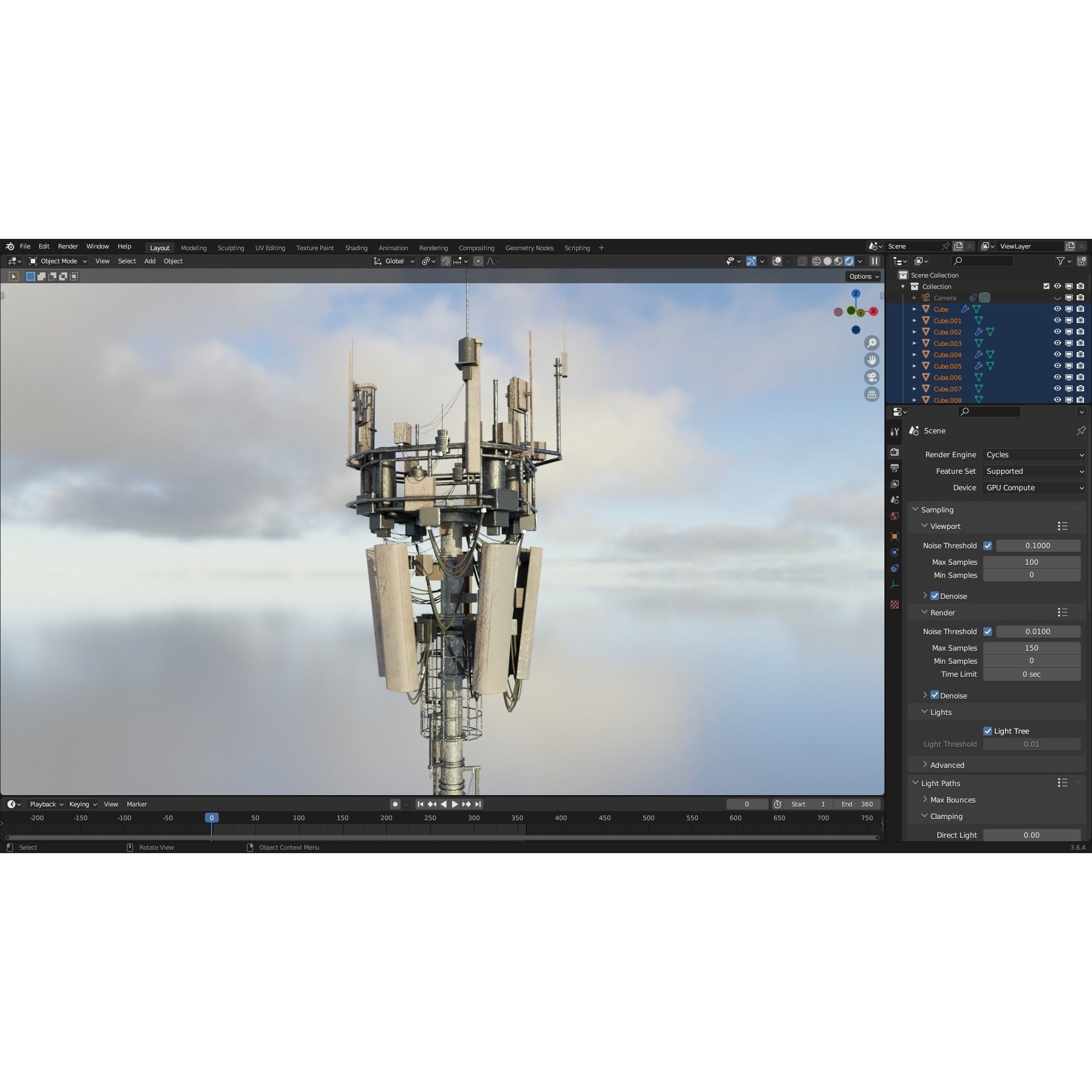Open the Texture Properties tab
1092x1092 pixels.
895,605
